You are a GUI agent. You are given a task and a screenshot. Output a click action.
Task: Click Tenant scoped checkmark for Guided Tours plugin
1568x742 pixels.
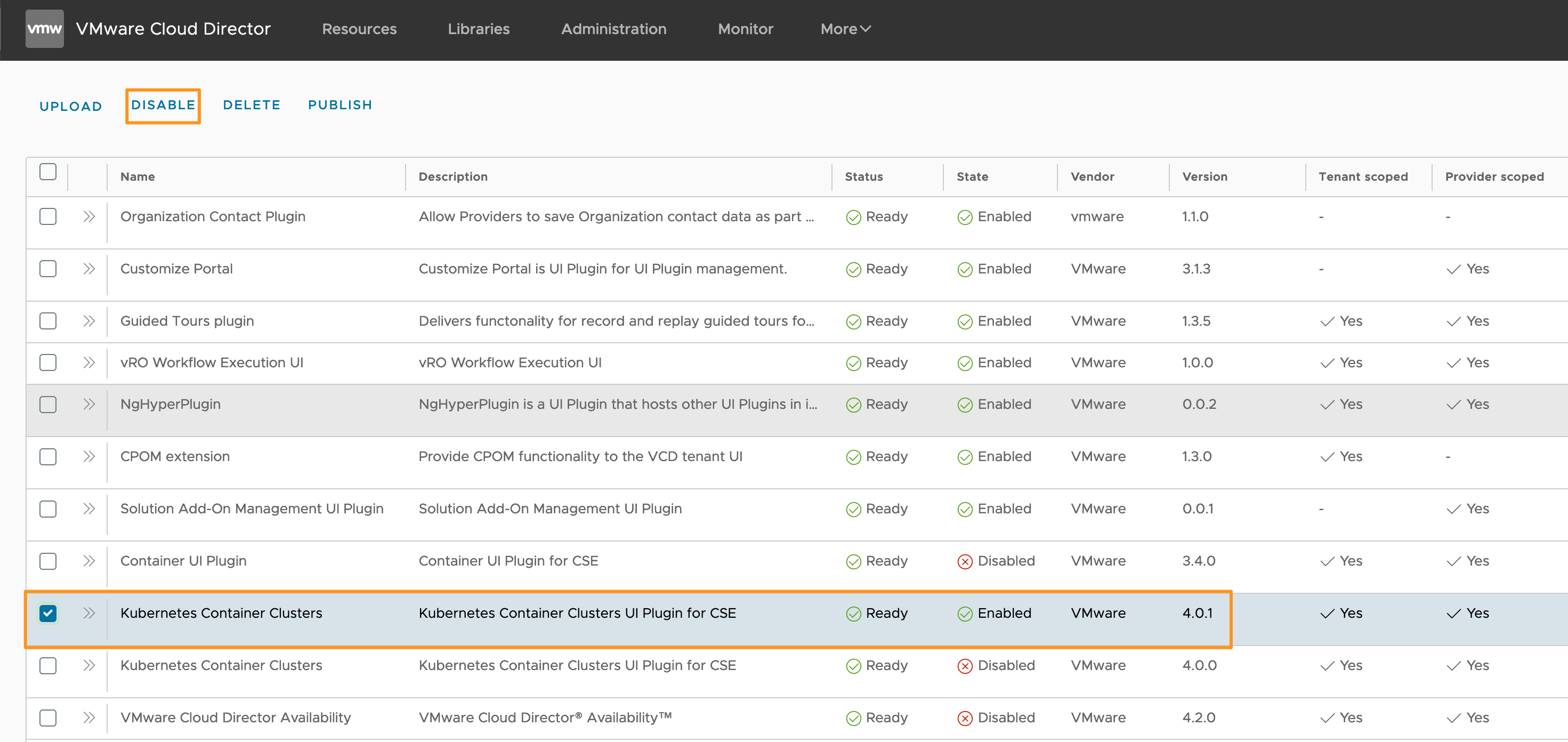point(1327,322)
